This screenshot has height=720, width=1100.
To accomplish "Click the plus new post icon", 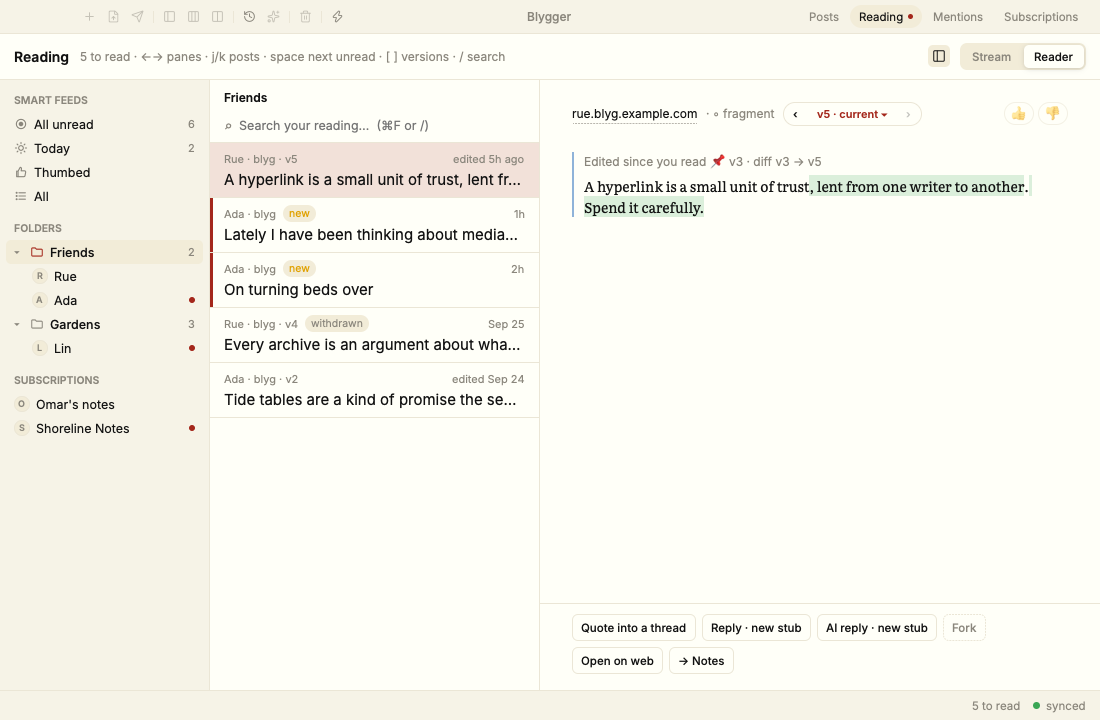I will click(x=89, y=17).
